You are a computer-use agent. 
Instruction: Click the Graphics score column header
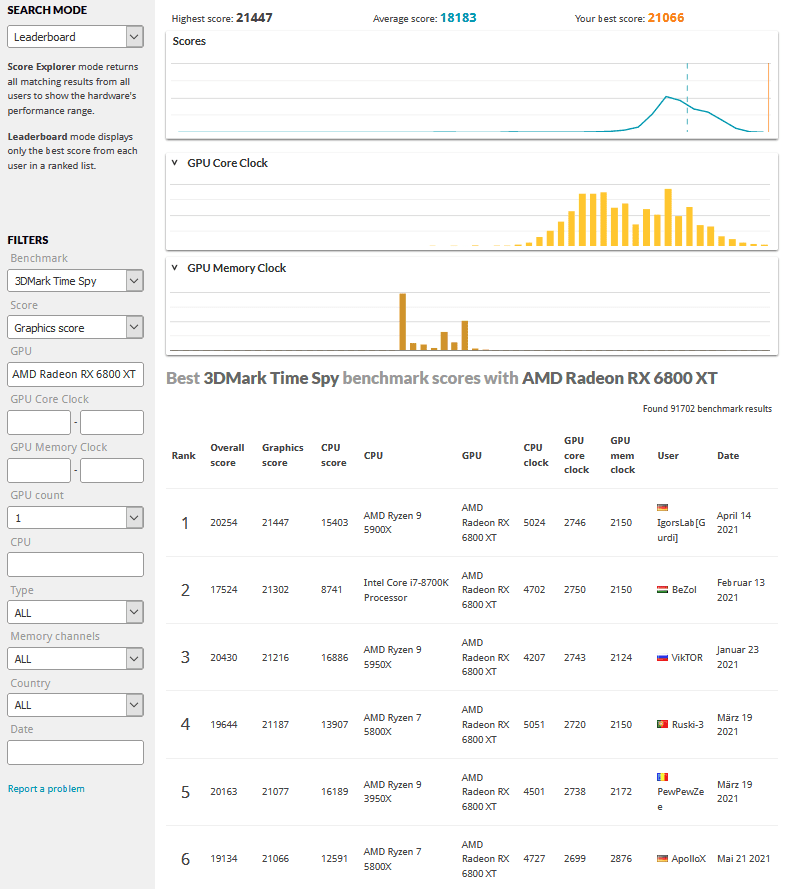point(282,455)
